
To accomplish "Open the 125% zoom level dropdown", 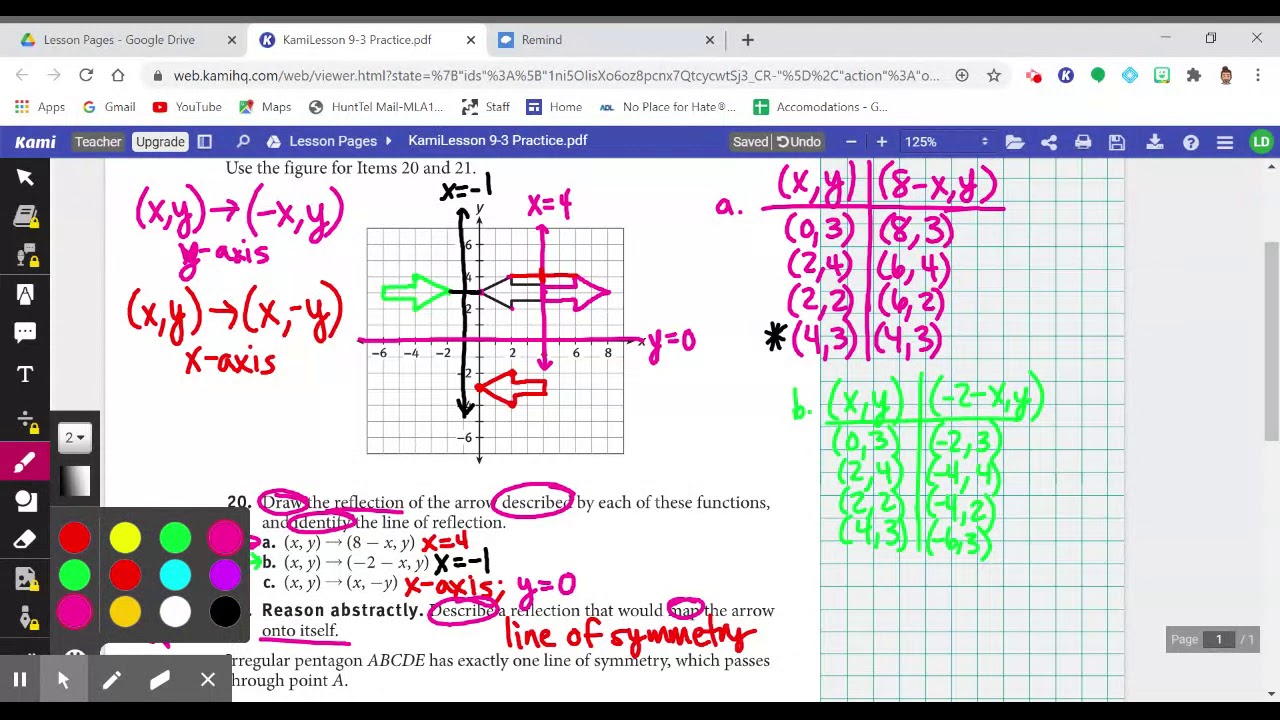I will click(x=945, y=142).
